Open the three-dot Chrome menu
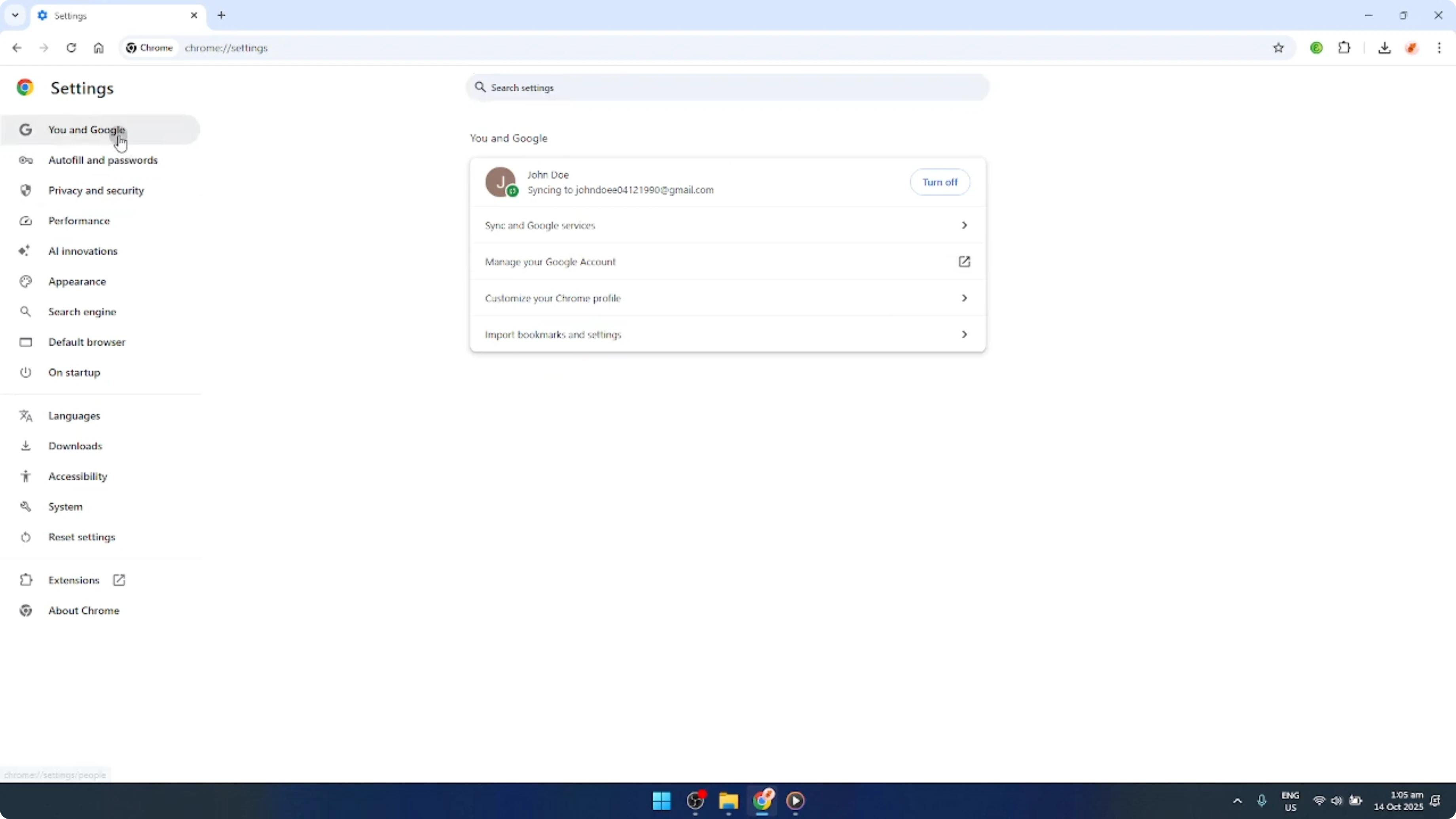This screenshot has width=1456, height=819. click(x=1440, y=48)
